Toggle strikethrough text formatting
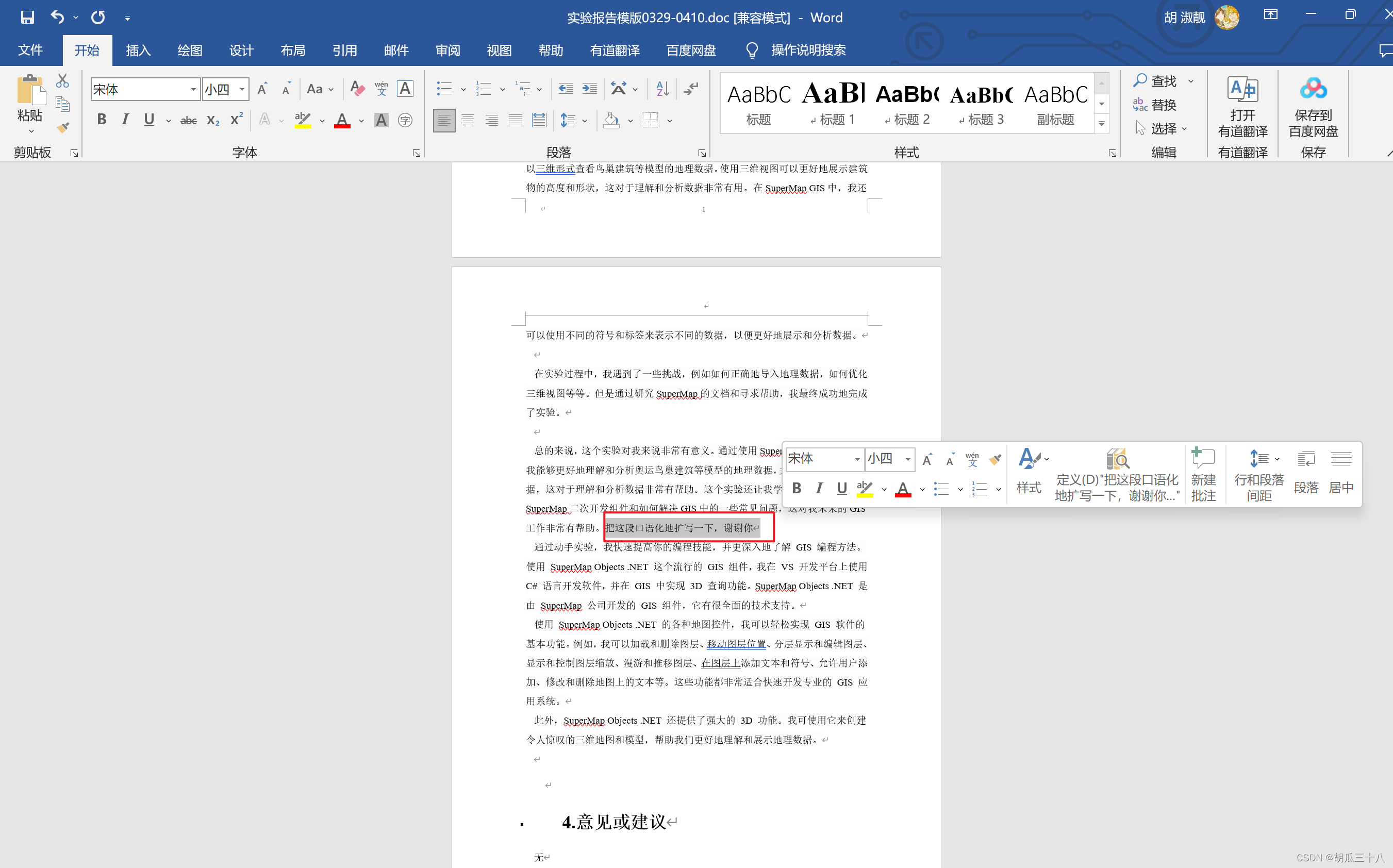 tap(188, 120)
